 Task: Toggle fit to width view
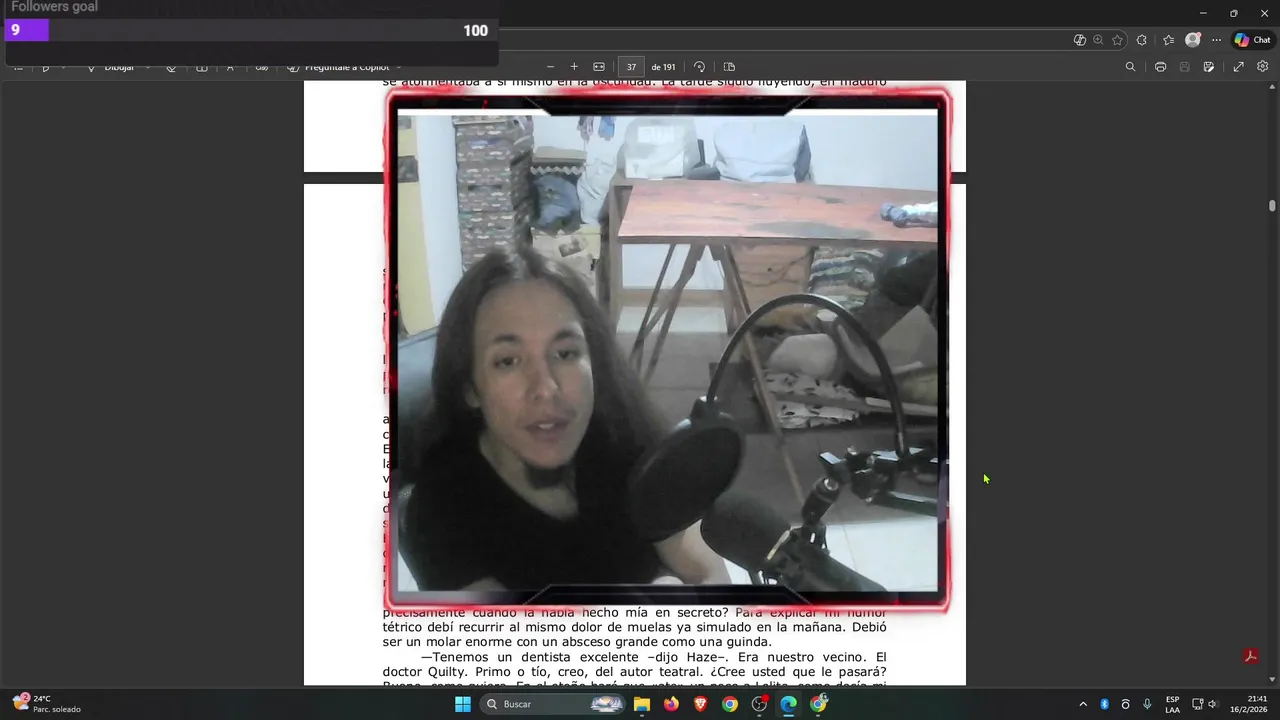[599, 67]
